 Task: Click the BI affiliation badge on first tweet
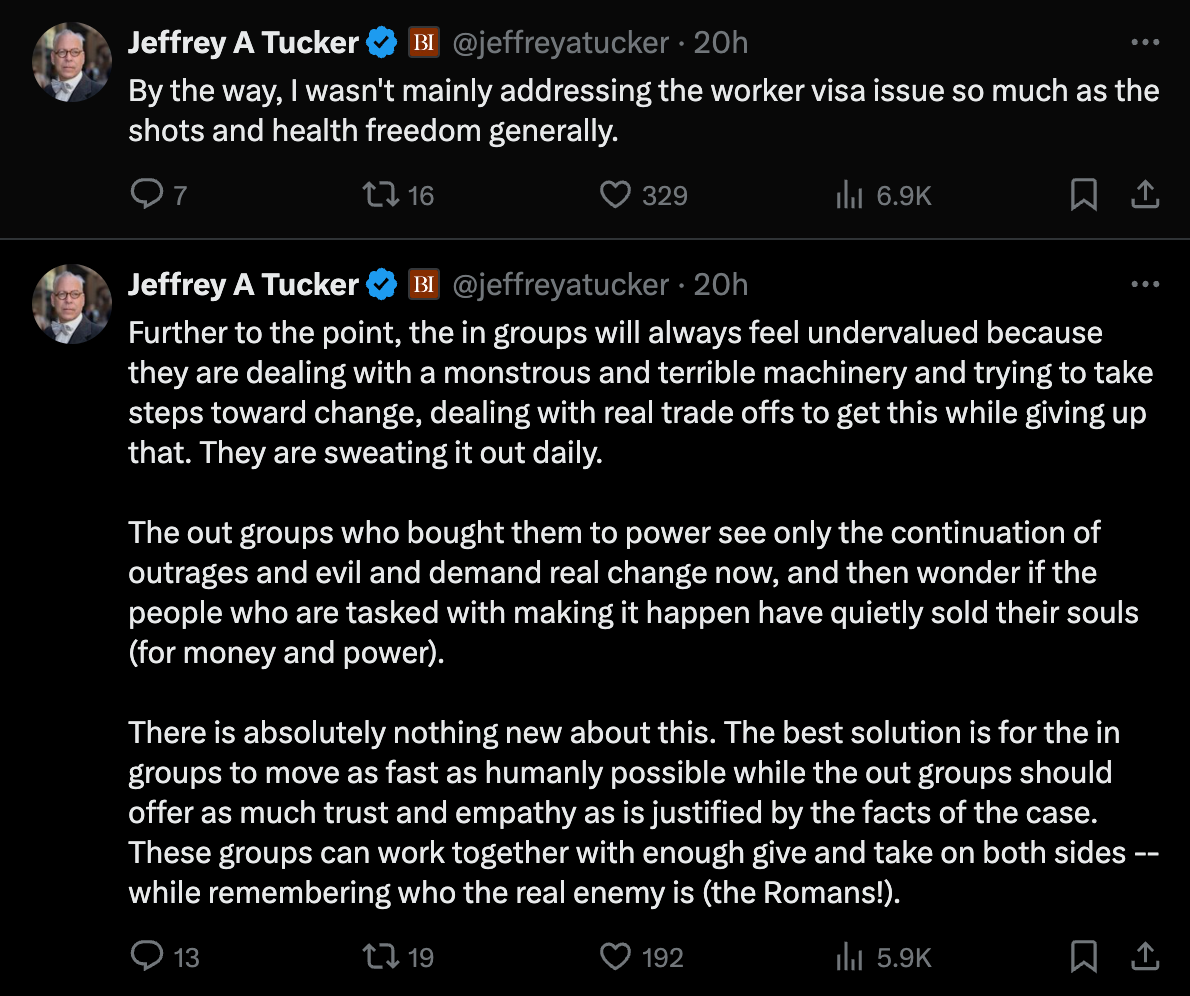tap(424, 43)
